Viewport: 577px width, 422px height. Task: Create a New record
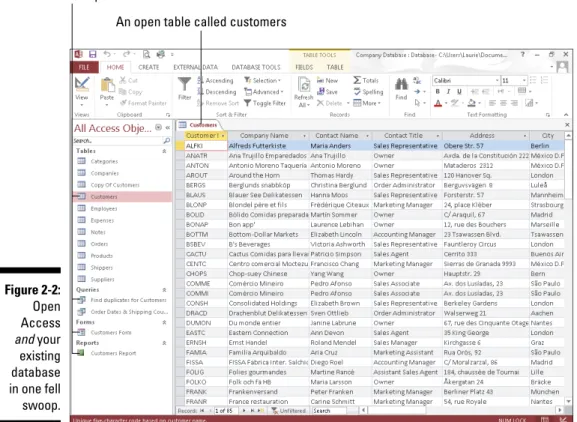(x=327, y=80)
